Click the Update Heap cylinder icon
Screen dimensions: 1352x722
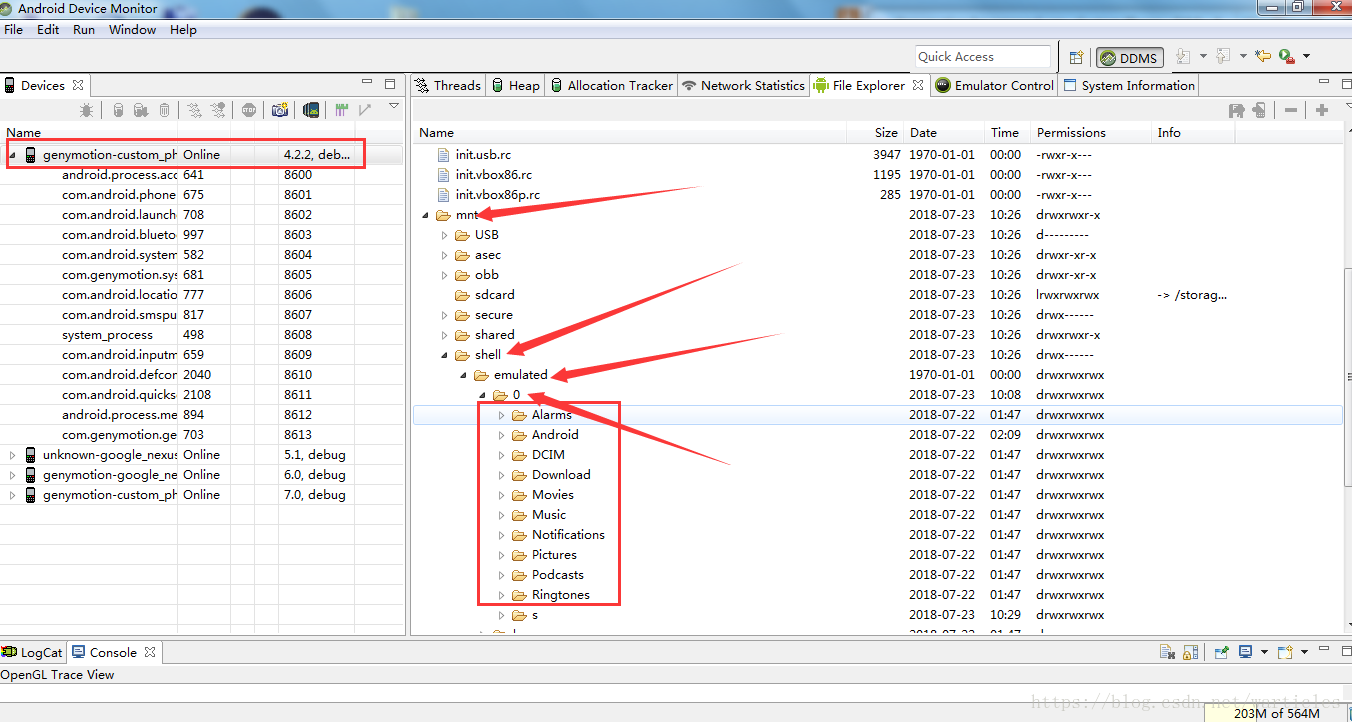(x=118, y=110)
